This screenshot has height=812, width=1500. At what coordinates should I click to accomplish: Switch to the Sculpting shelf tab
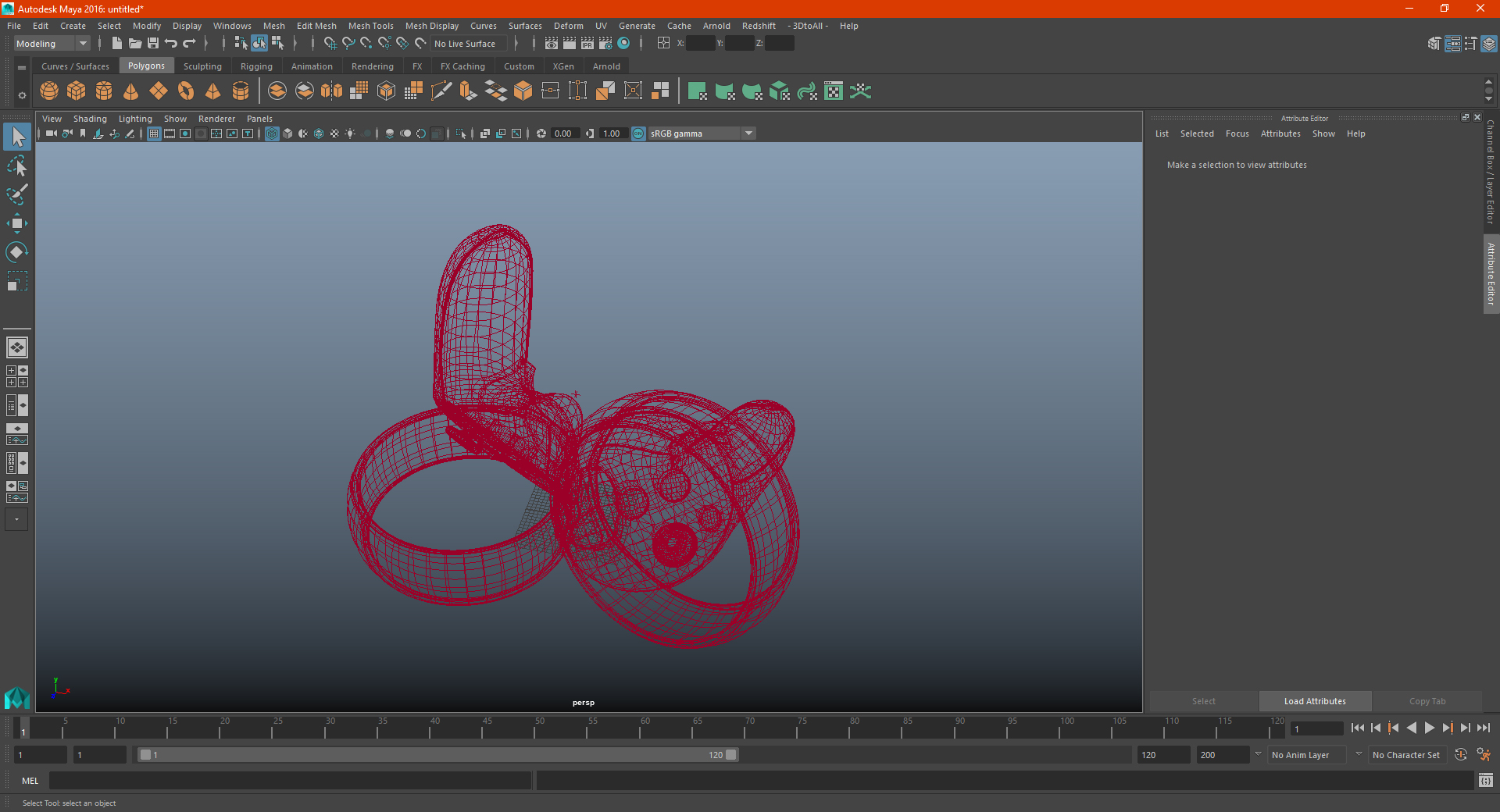point(202,66)
